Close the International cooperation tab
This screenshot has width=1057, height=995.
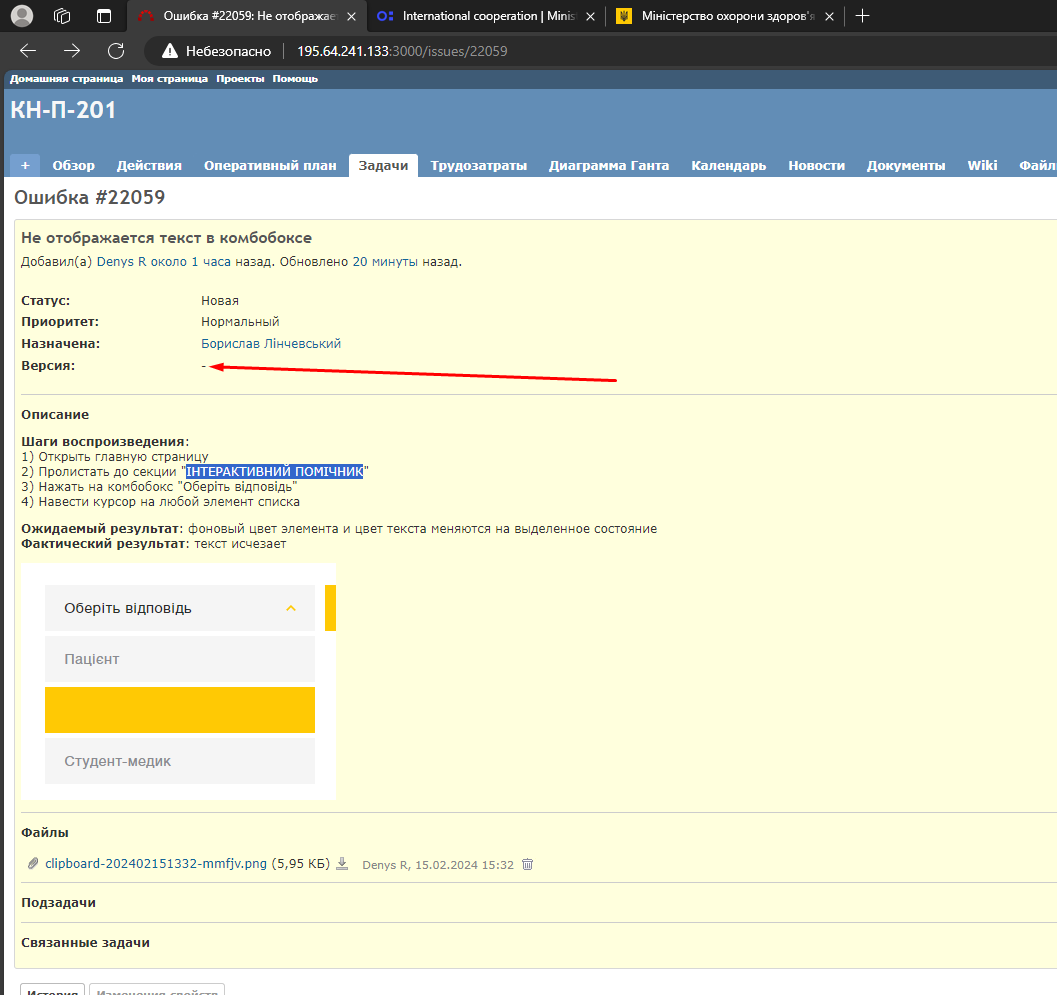point(590,16)
